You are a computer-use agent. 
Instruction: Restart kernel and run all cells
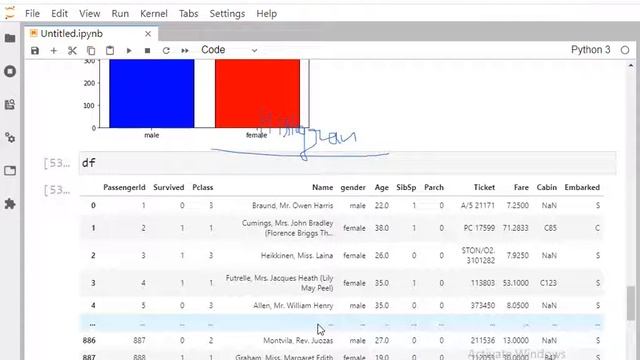click(x=185, y=51)
